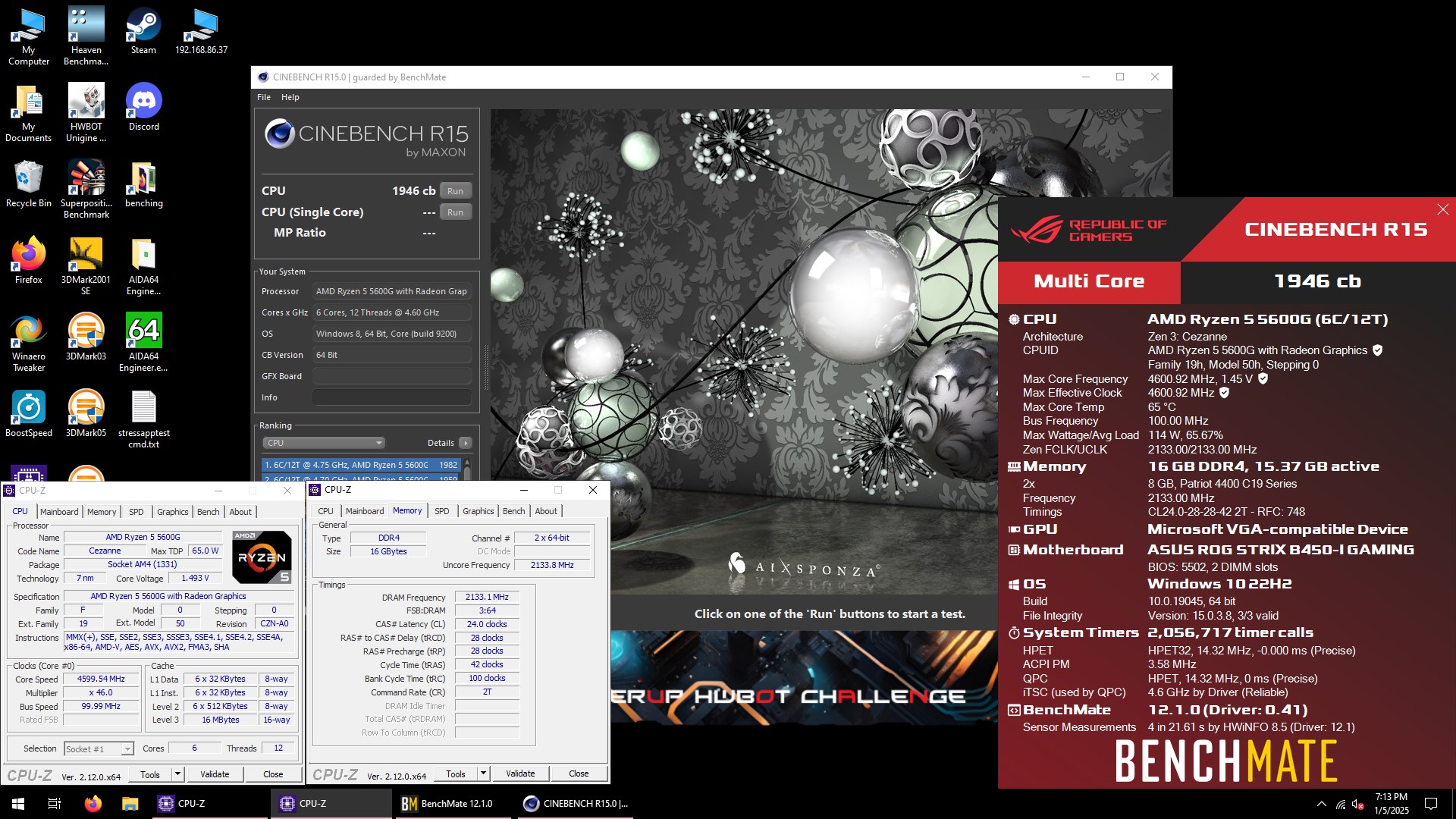Screen dimensions: 1456x819
Task: Switch to About tab in right CPU-Z
Action: (x=546, y=511)
